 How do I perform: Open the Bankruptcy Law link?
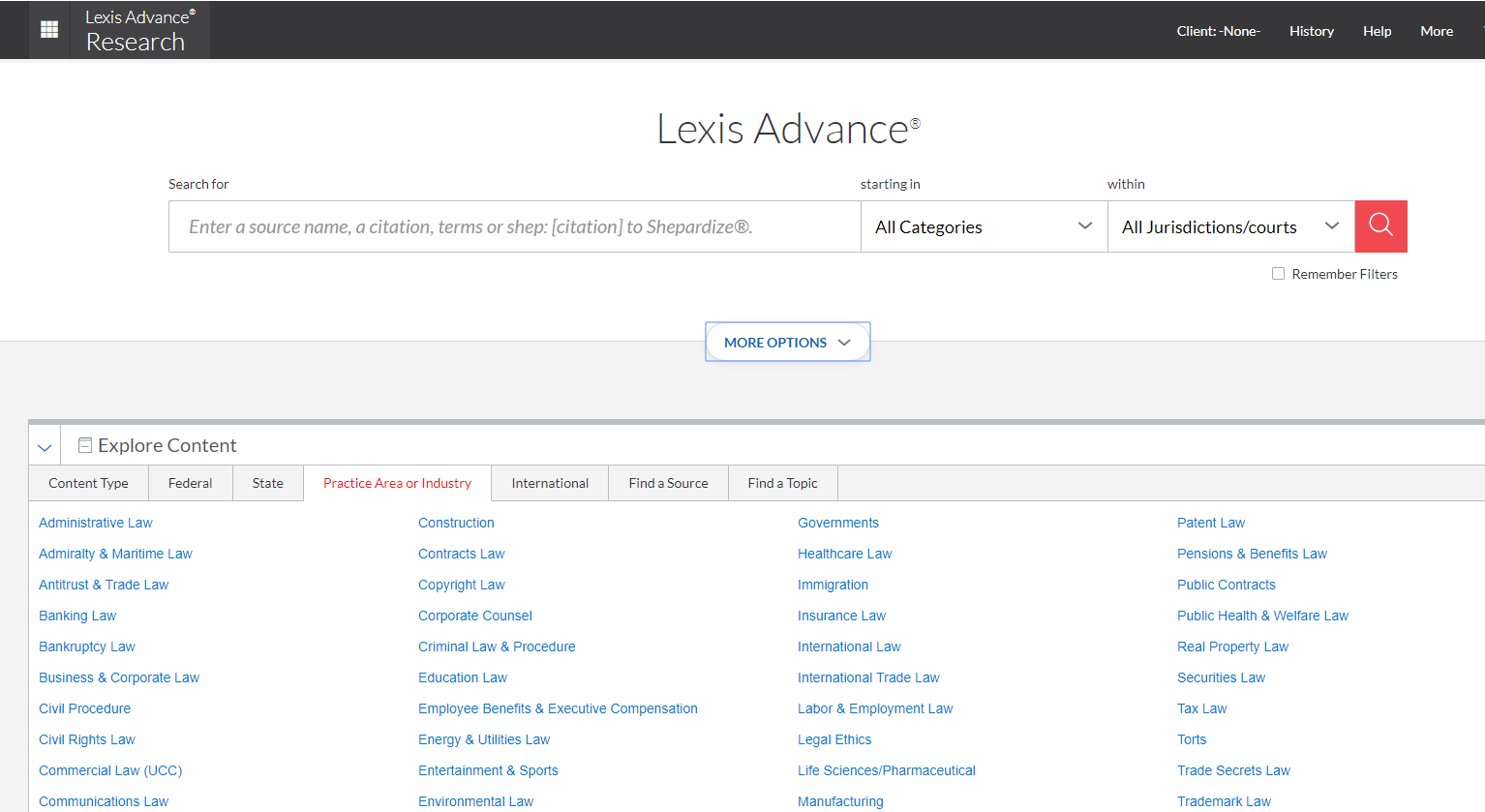click(87, 647)
